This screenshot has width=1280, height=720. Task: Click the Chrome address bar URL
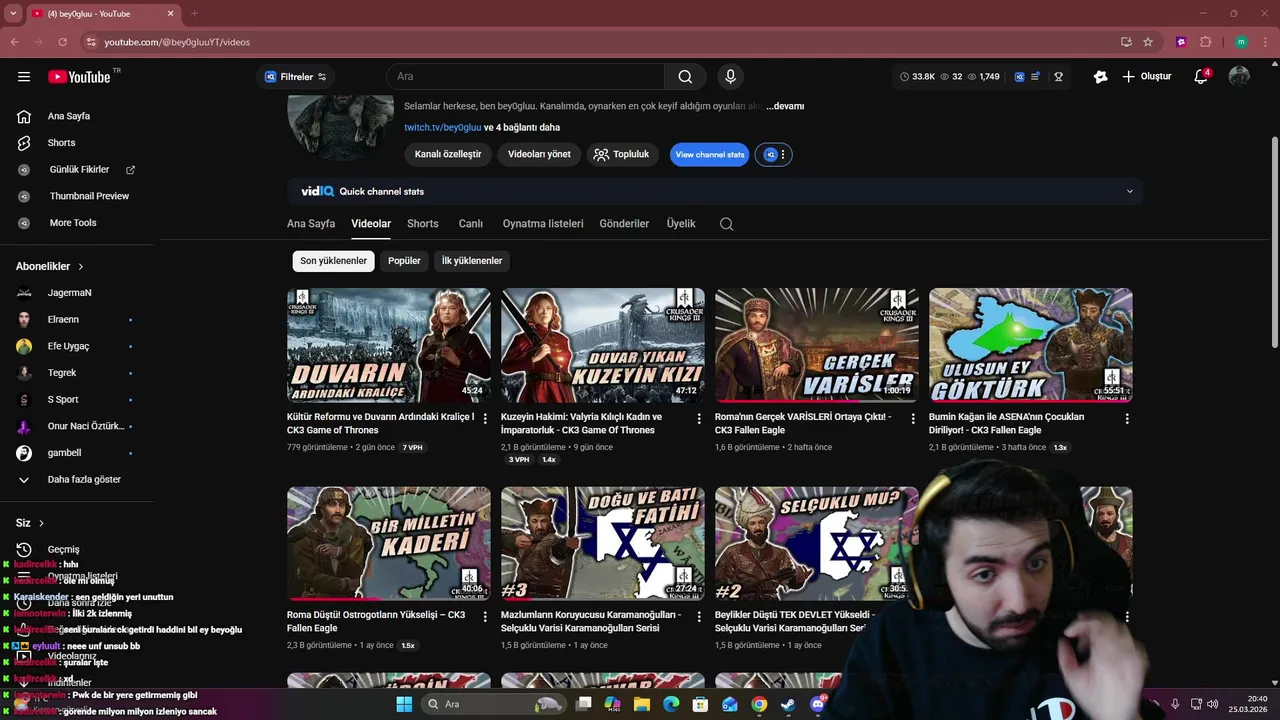177,42
